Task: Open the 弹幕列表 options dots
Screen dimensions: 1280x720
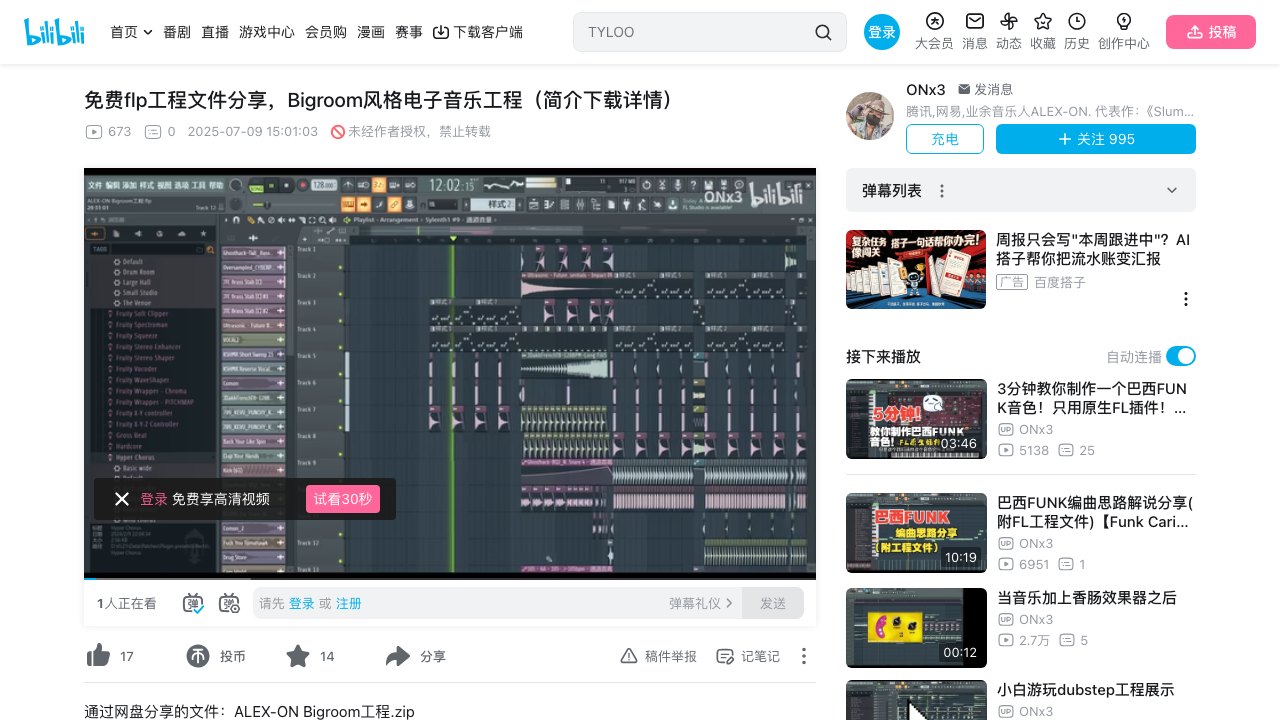Action: pyautogui.click(x=941, y=190)
